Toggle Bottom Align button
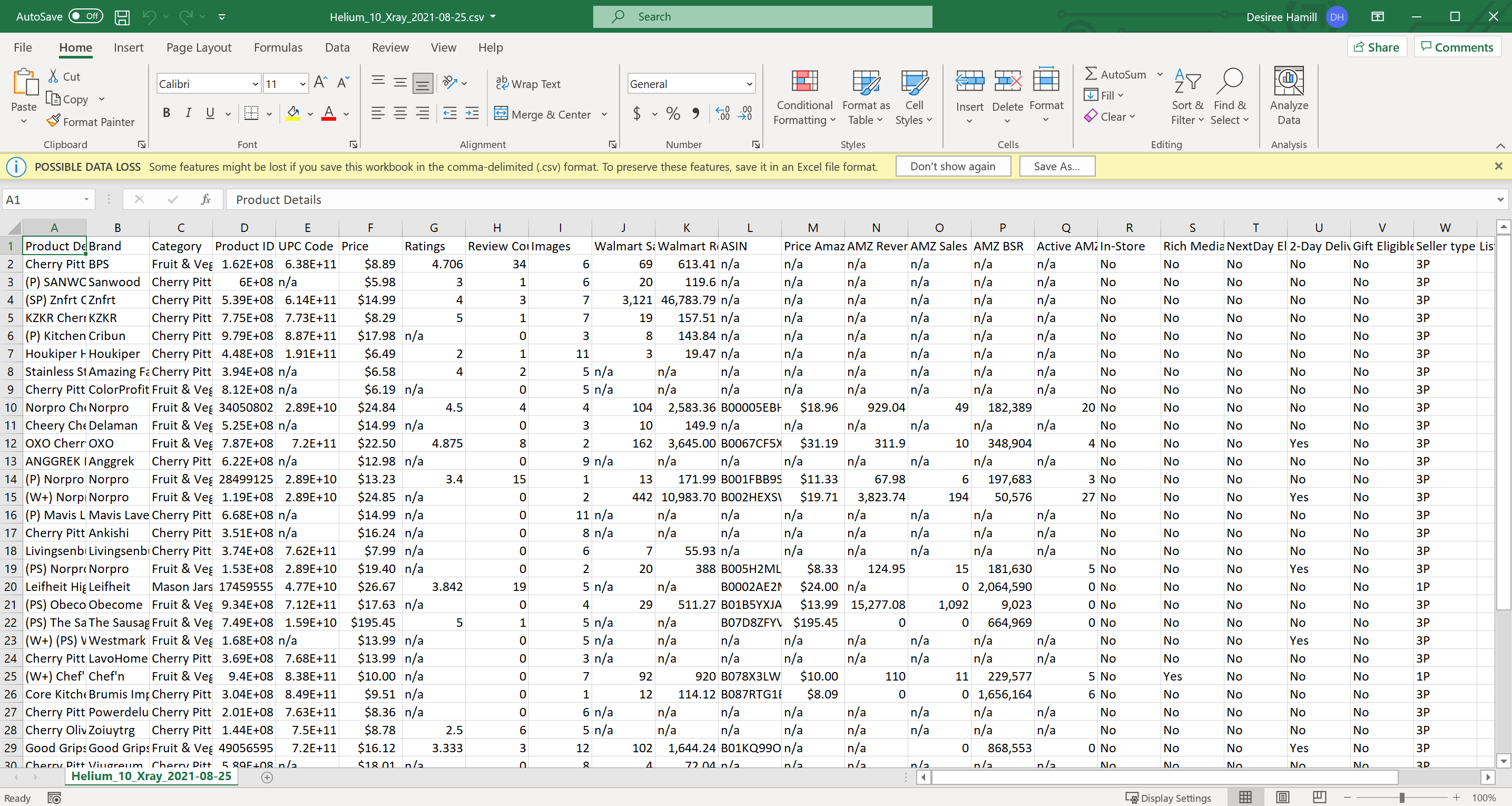 pos(423,83)
